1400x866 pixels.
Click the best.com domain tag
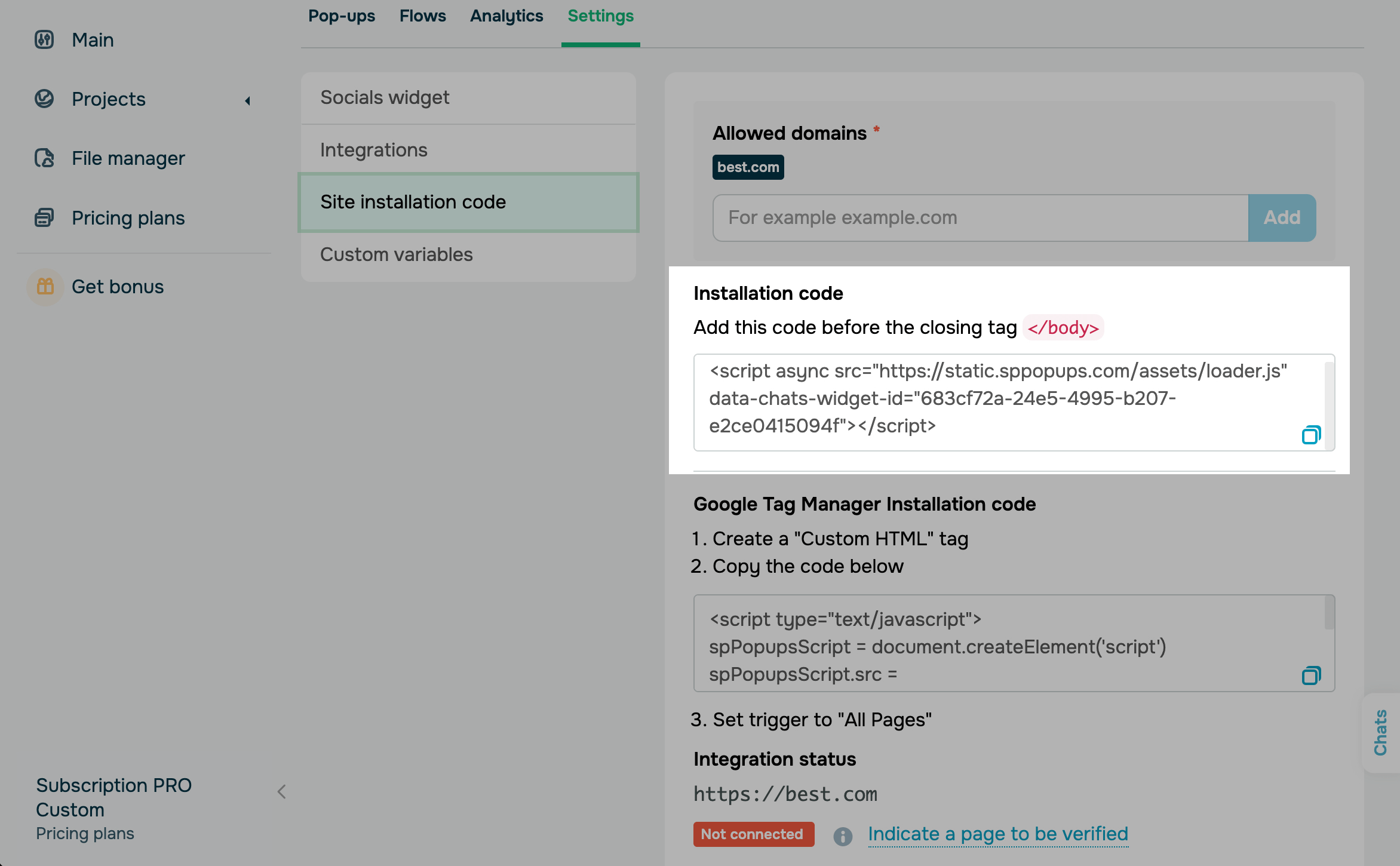[748, 167]
